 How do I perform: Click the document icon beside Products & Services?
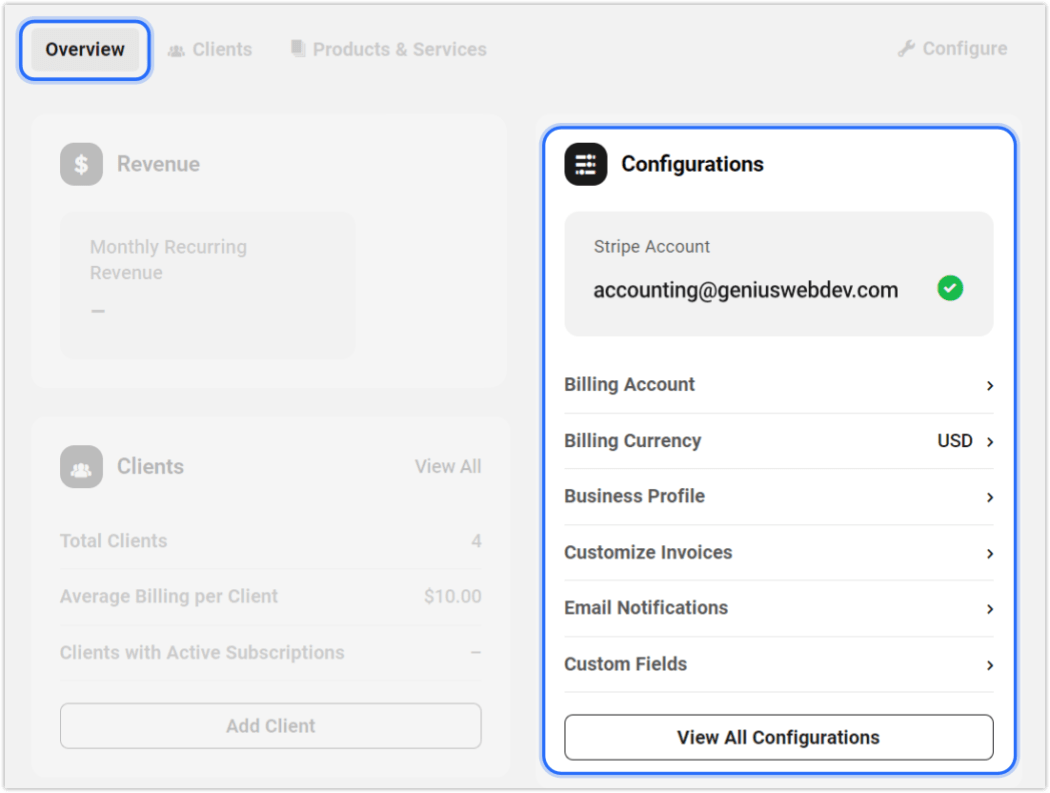(x=297, y=47)
